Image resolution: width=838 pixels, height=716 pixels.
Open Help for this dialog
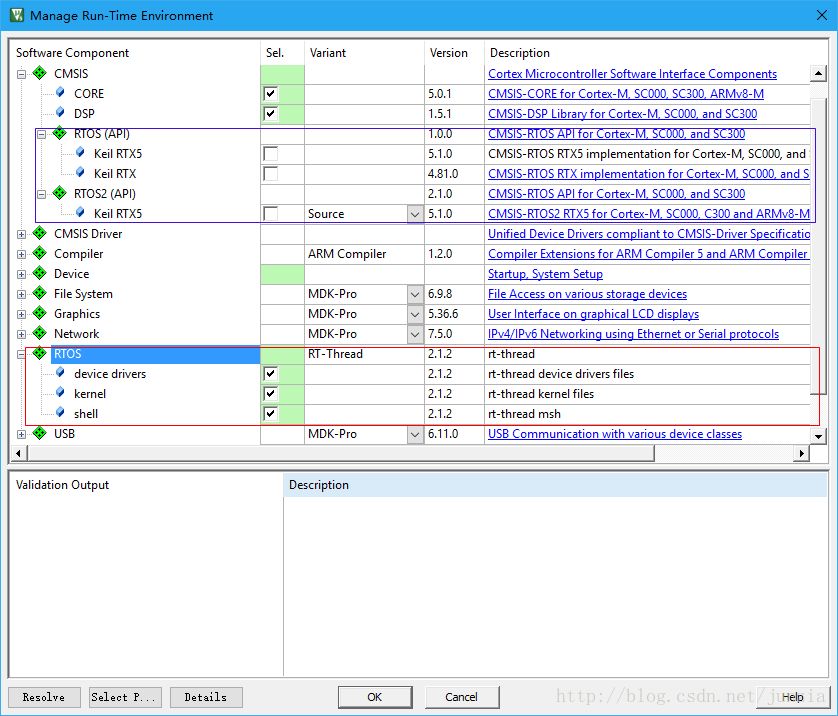point(793,697)
